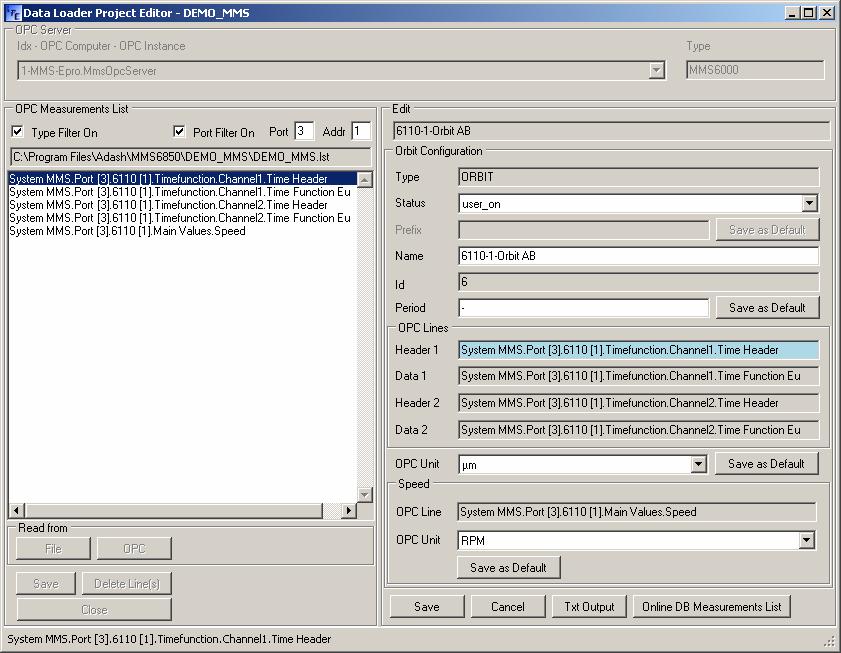Open Online DB Measurements List
Image resolution: width=841 pixels, height=653 pixels.
[711, 607]
